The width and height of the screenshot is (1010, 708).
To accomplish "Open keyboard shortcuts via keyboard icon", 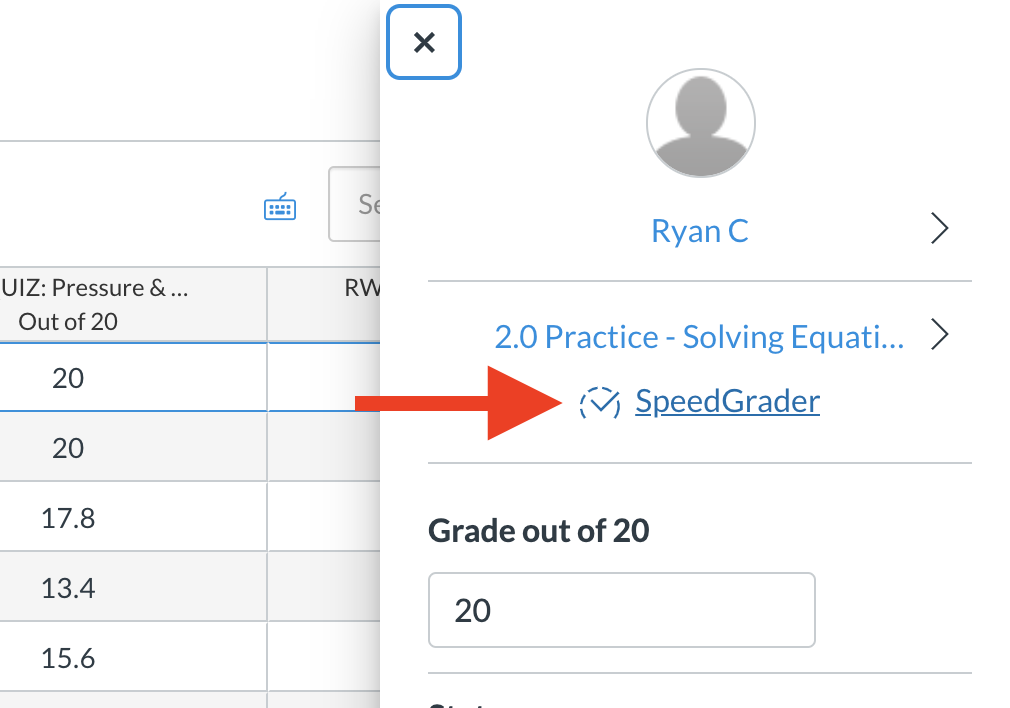I will tap(280, 207).
